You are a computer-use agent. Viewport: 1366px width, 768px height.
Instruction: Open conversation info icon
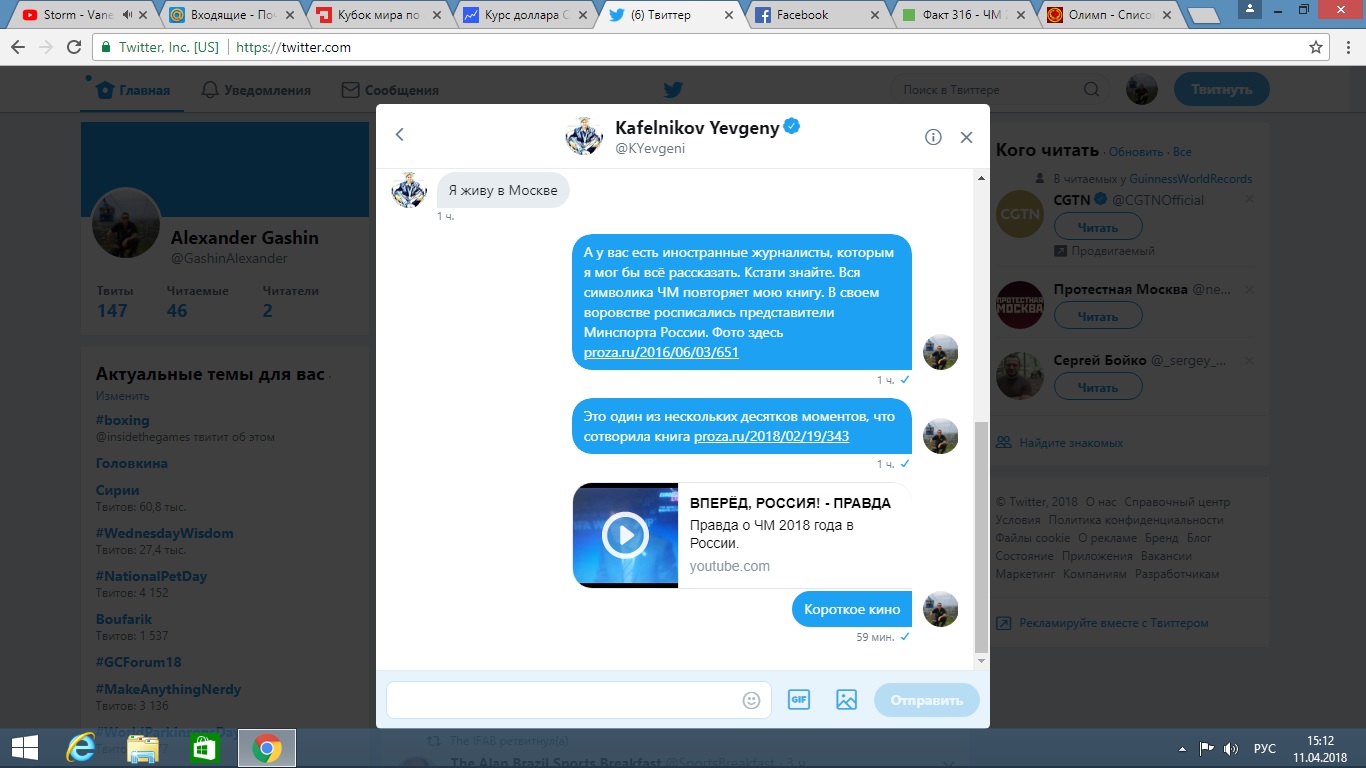coord(933,137)
